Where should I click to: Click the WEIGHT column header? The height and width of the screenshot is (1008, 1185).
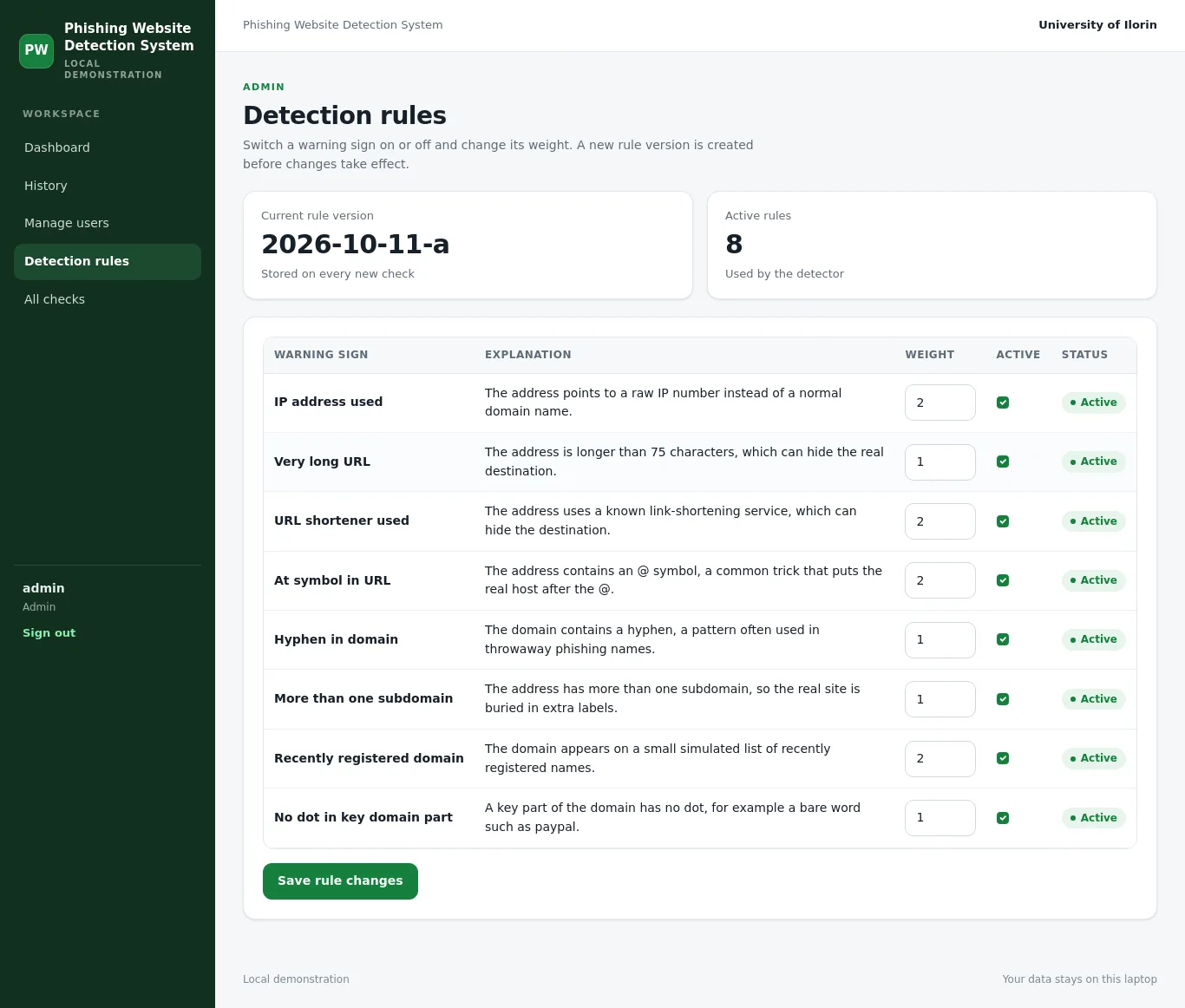click(x=929, y=355)
